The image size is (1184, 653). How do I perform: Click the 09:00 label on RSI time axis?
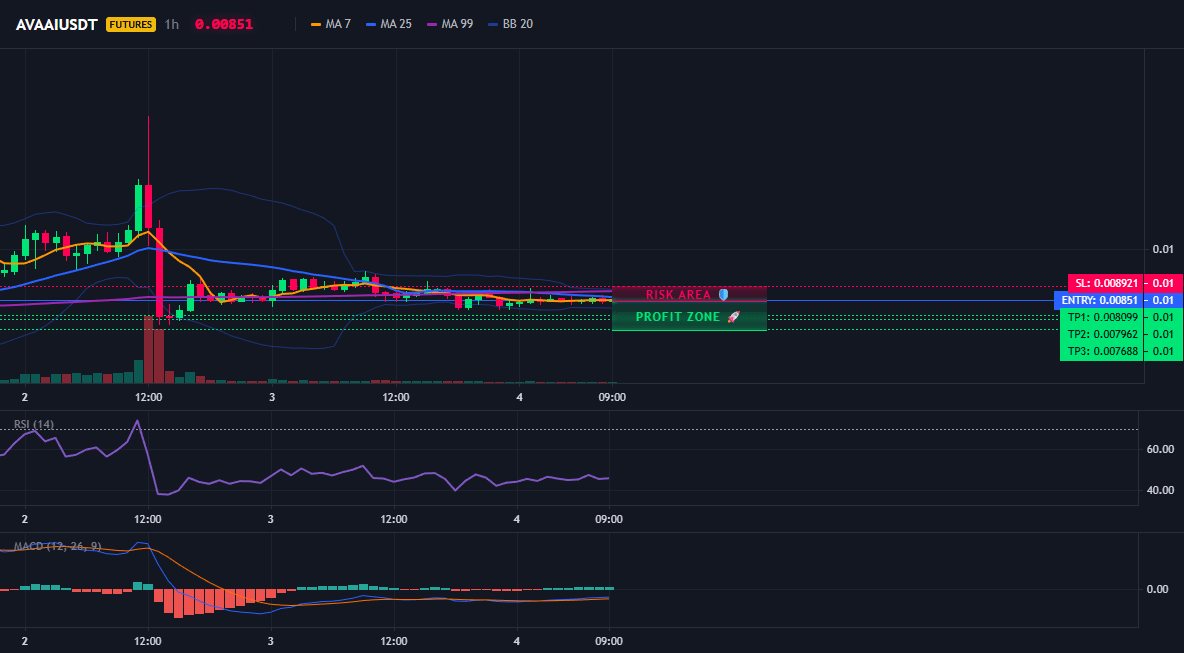pos(609,519)
